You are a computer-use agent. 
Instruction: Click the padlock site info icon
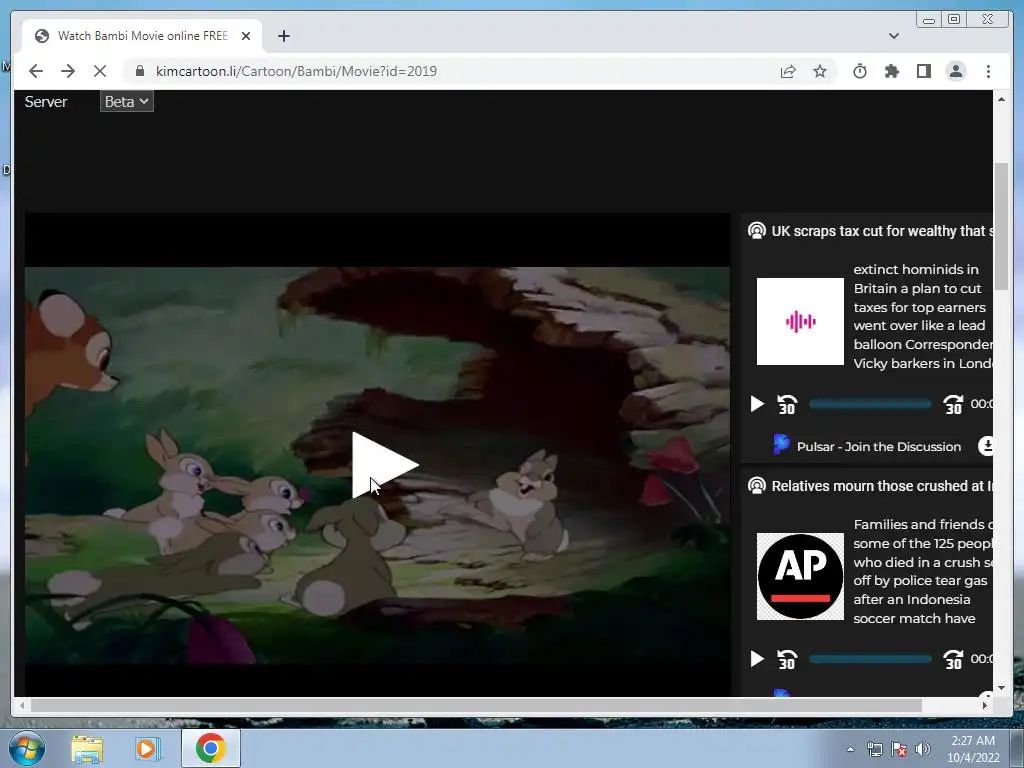139,71
